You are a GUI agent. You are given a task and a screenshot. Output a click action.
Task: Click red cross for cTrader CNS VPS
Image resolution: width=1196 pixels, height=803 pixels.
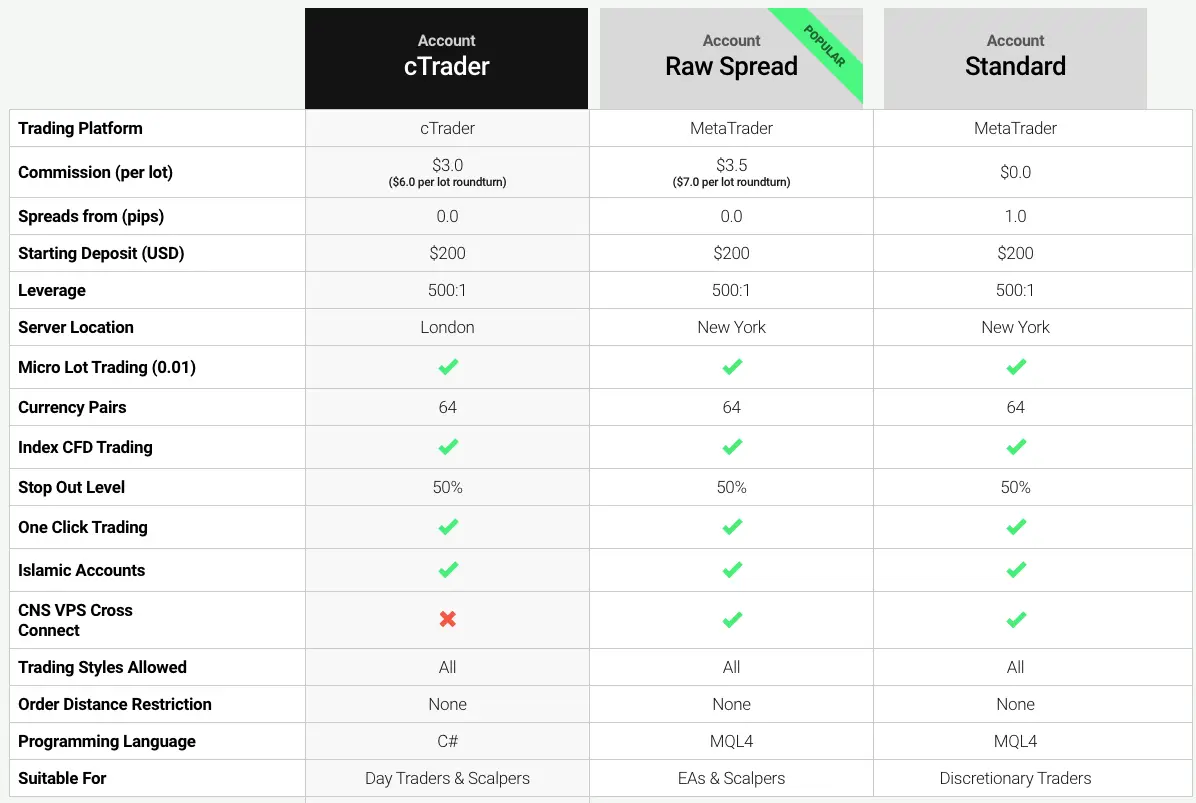pos(448,619)
